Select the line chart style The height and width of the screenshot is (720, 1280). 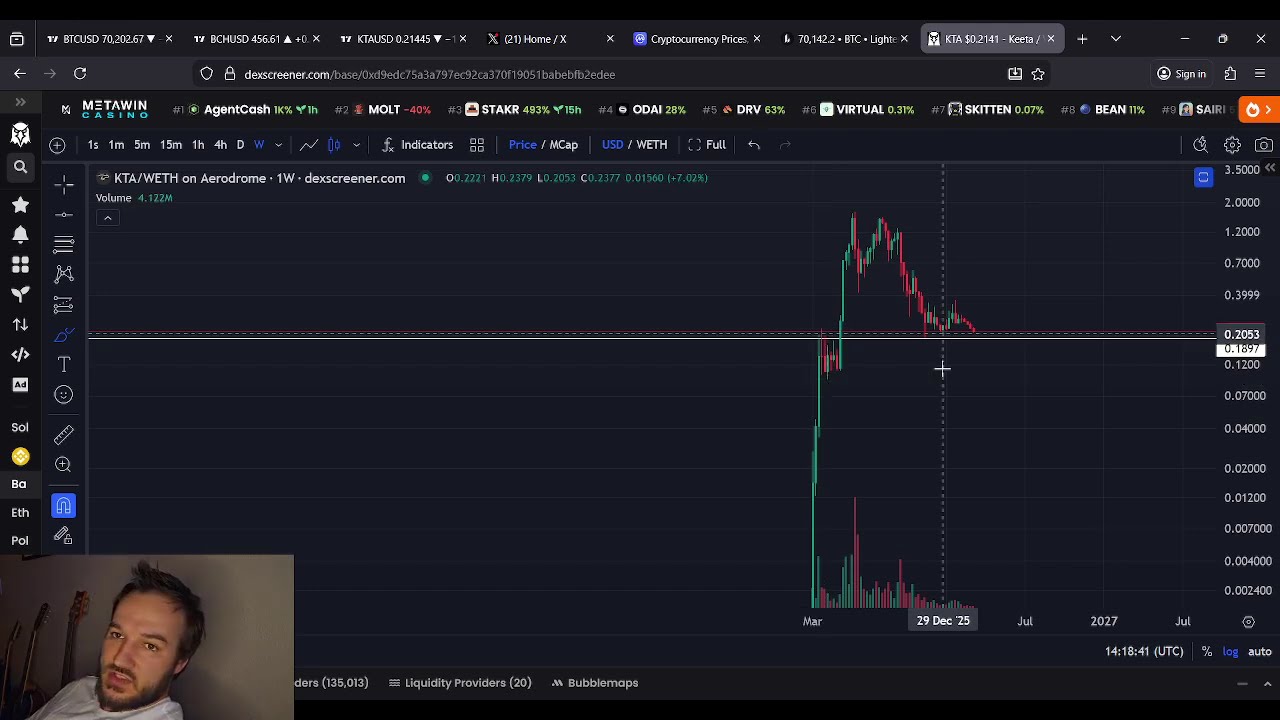pyautogui.click(x=309, y=145)
